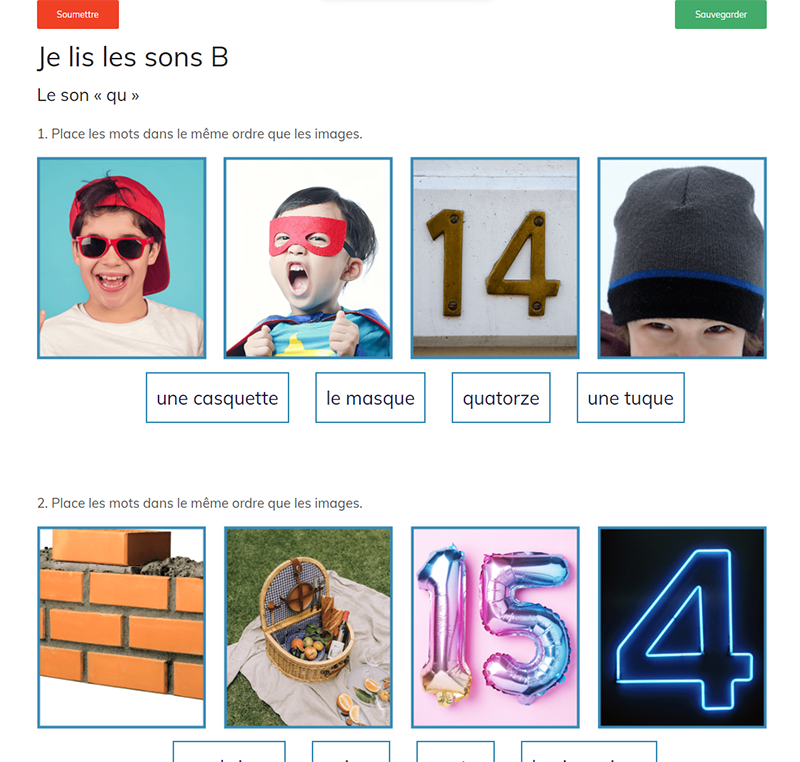
Task: Click the orange brick wall image
Action: (121, 627)
